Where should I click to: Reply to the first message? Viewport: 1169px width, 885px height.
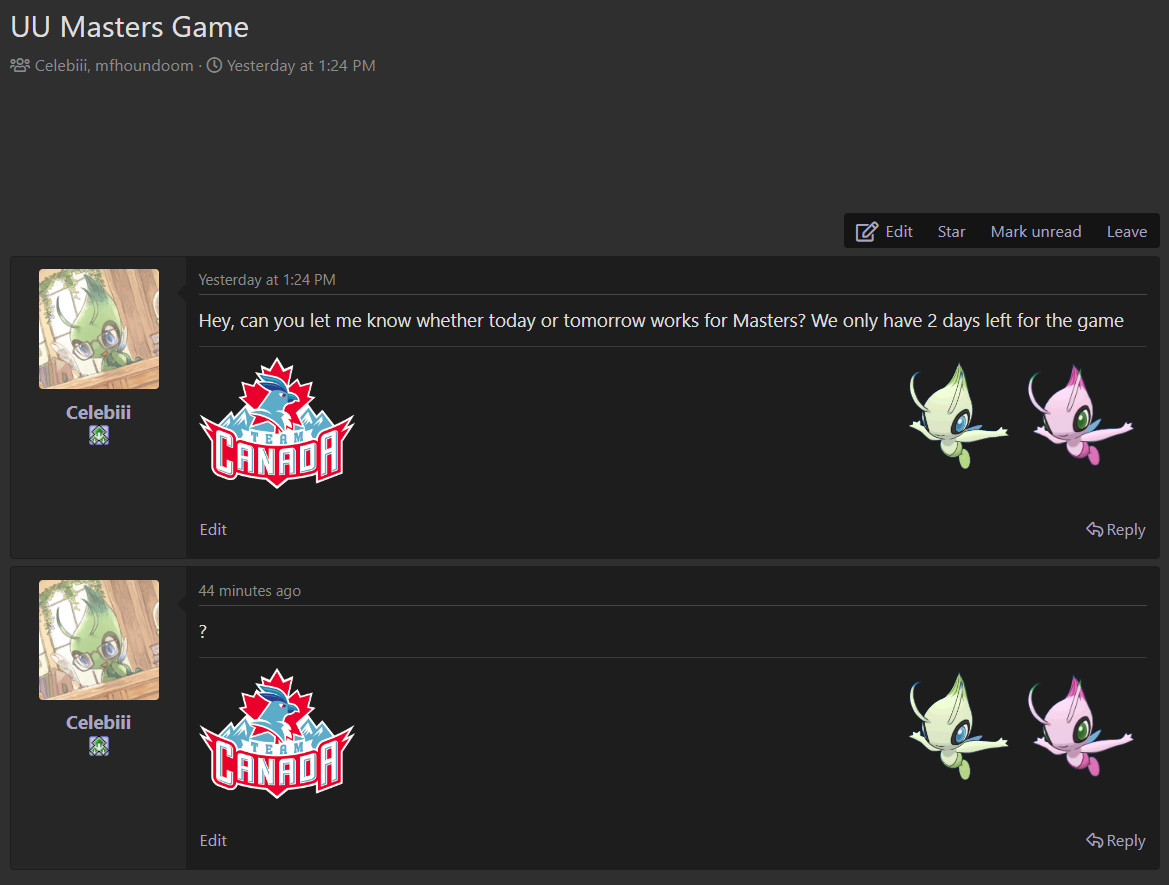(x=1115, y=529)
